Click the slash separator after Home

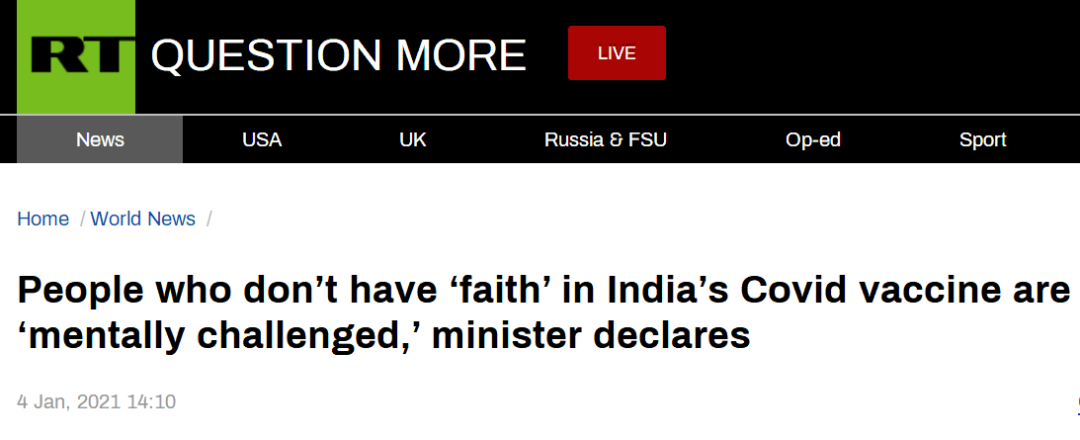[84, 219]
